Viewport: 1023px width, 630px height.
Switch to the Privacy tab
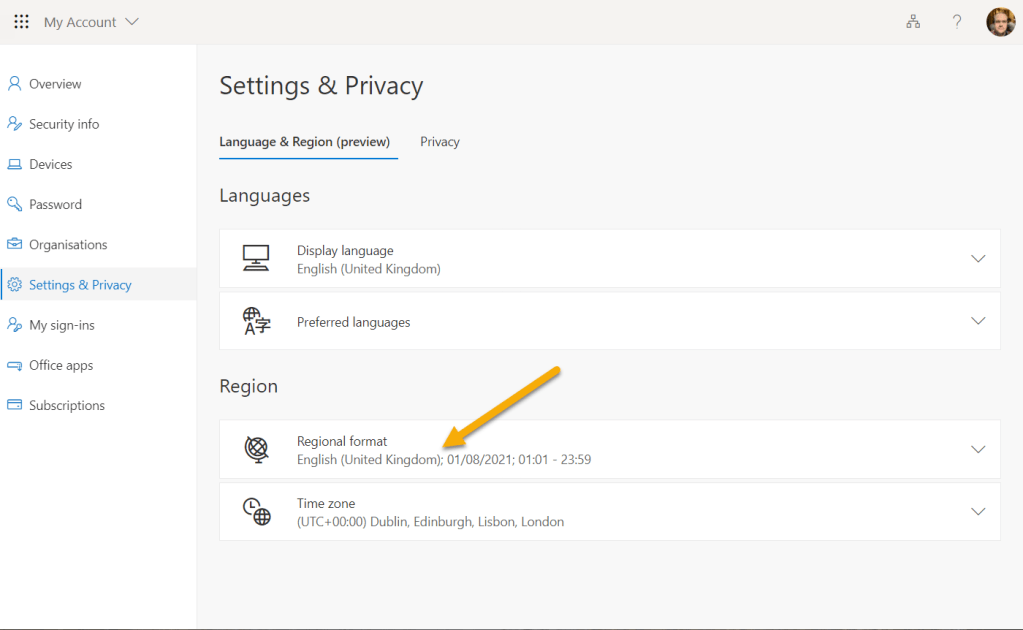[x=439, y=141]
